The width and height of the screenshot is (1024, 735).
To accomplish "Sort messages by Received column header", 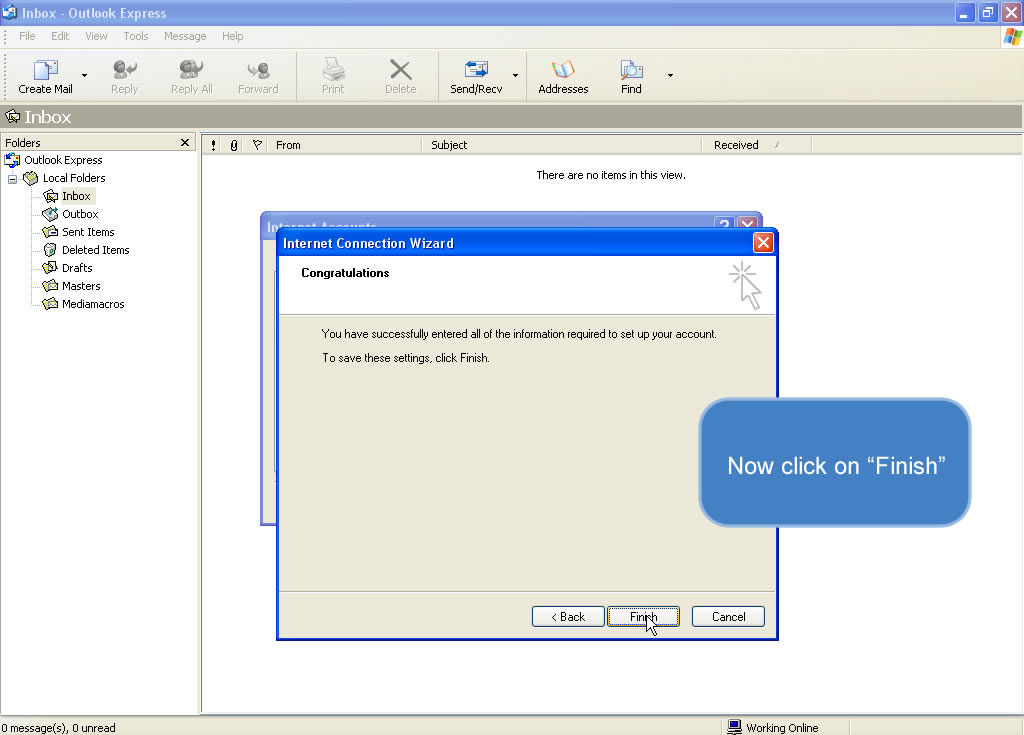I will point(736,145).
